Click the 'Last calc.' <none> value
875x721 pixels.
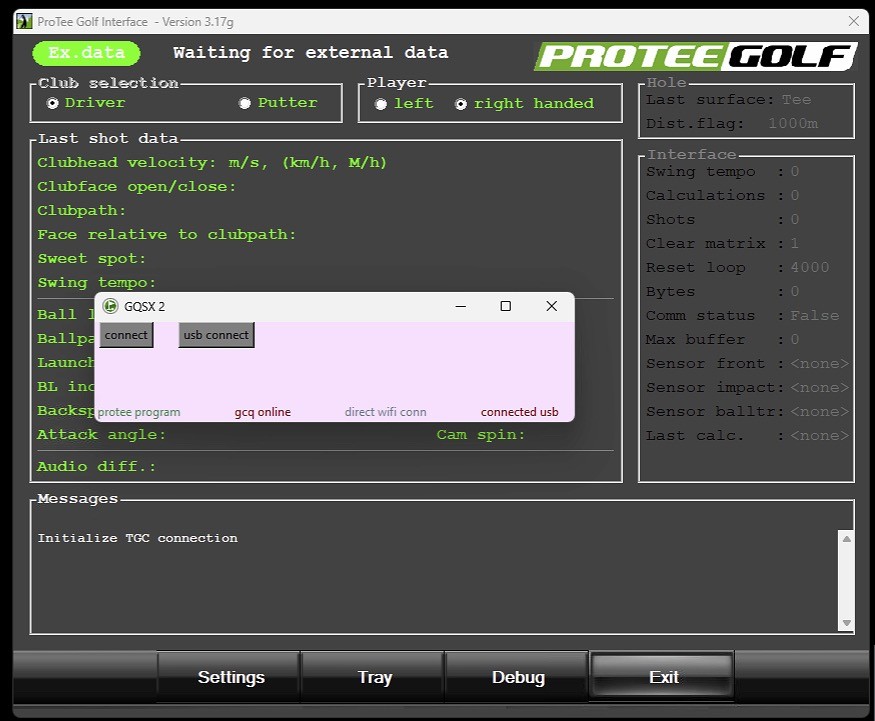(x=819, y=435)
